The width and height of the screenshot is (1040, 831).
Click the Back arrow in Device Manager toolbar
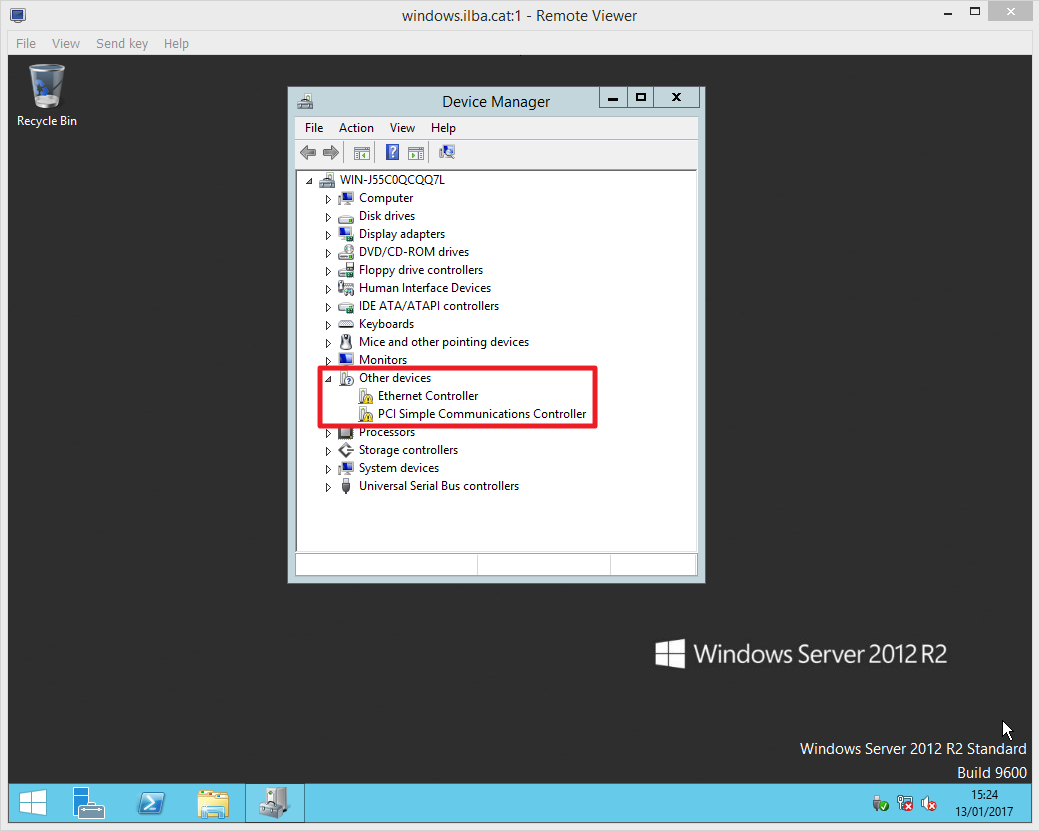click(x=308, y=153)
